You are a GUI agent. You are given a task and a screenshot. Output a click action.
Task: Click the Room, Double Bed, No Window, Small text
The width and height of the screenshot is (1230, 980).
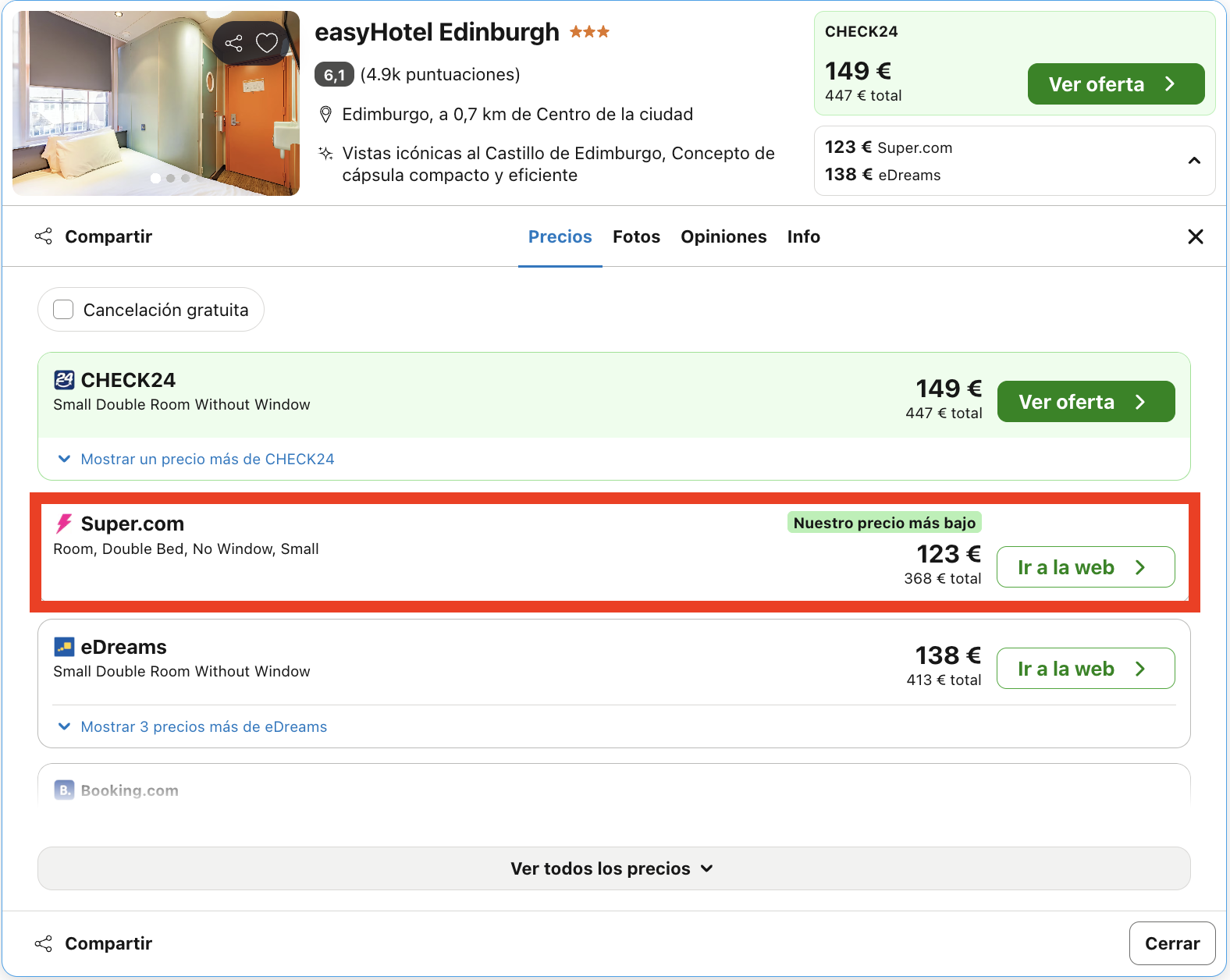pos(186,549)
